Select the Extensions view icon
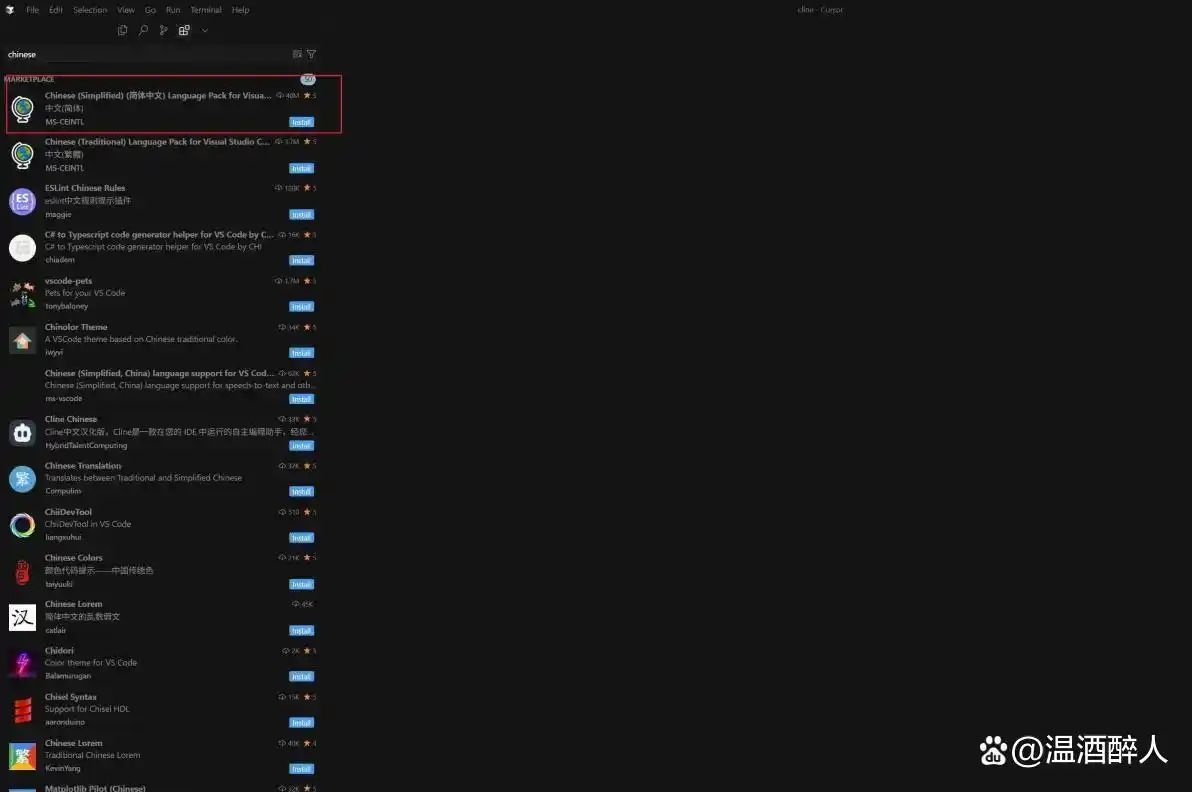This screenshot has height=792, width=1192. (184, 30)
